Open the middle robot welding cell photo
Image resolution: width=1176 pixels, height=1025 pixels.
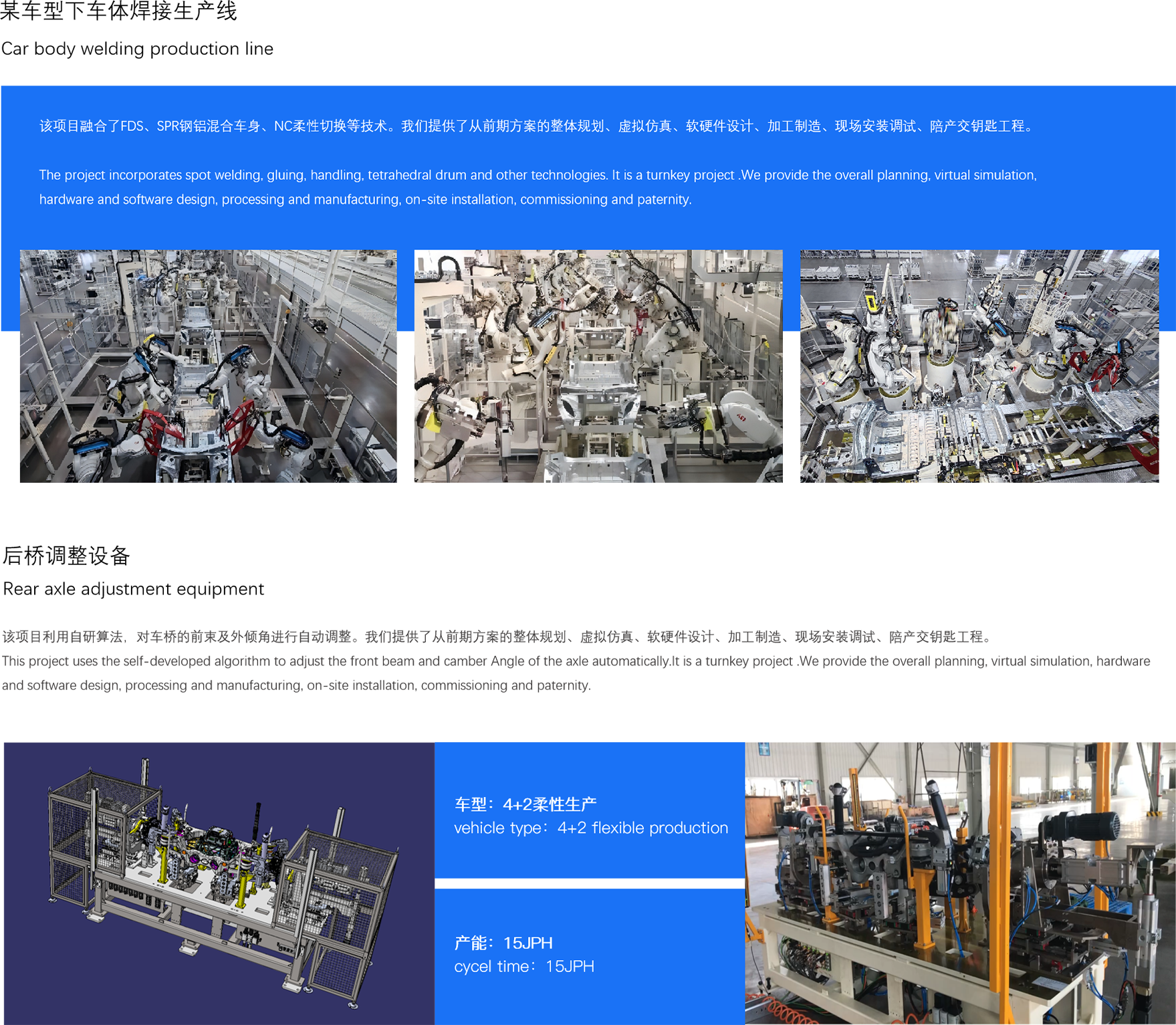point(598,366)
